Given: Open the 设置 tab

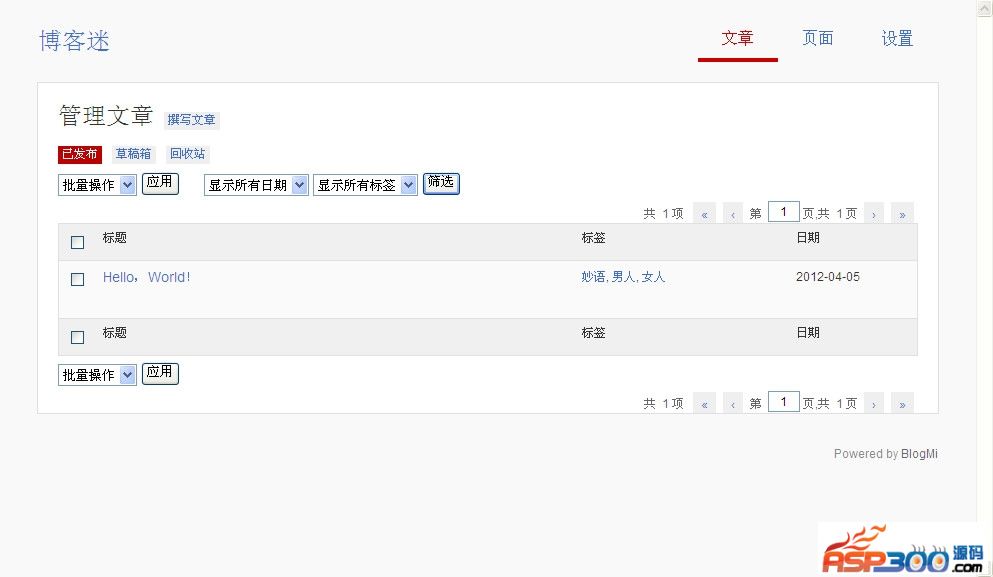Looking at the screenshot, I should (897, 38).
